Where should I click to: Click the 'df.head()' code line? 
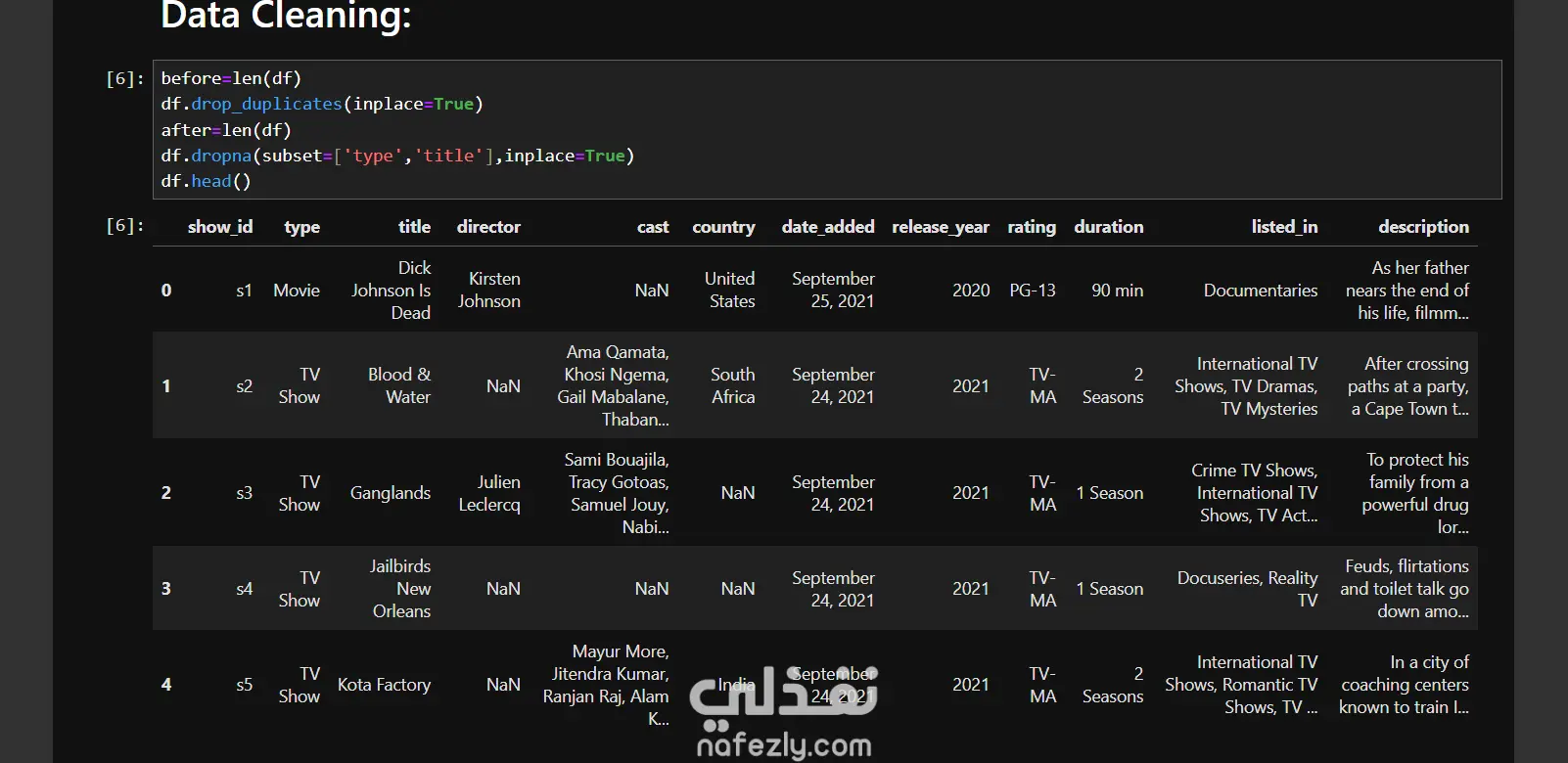[x=206, y=181]
